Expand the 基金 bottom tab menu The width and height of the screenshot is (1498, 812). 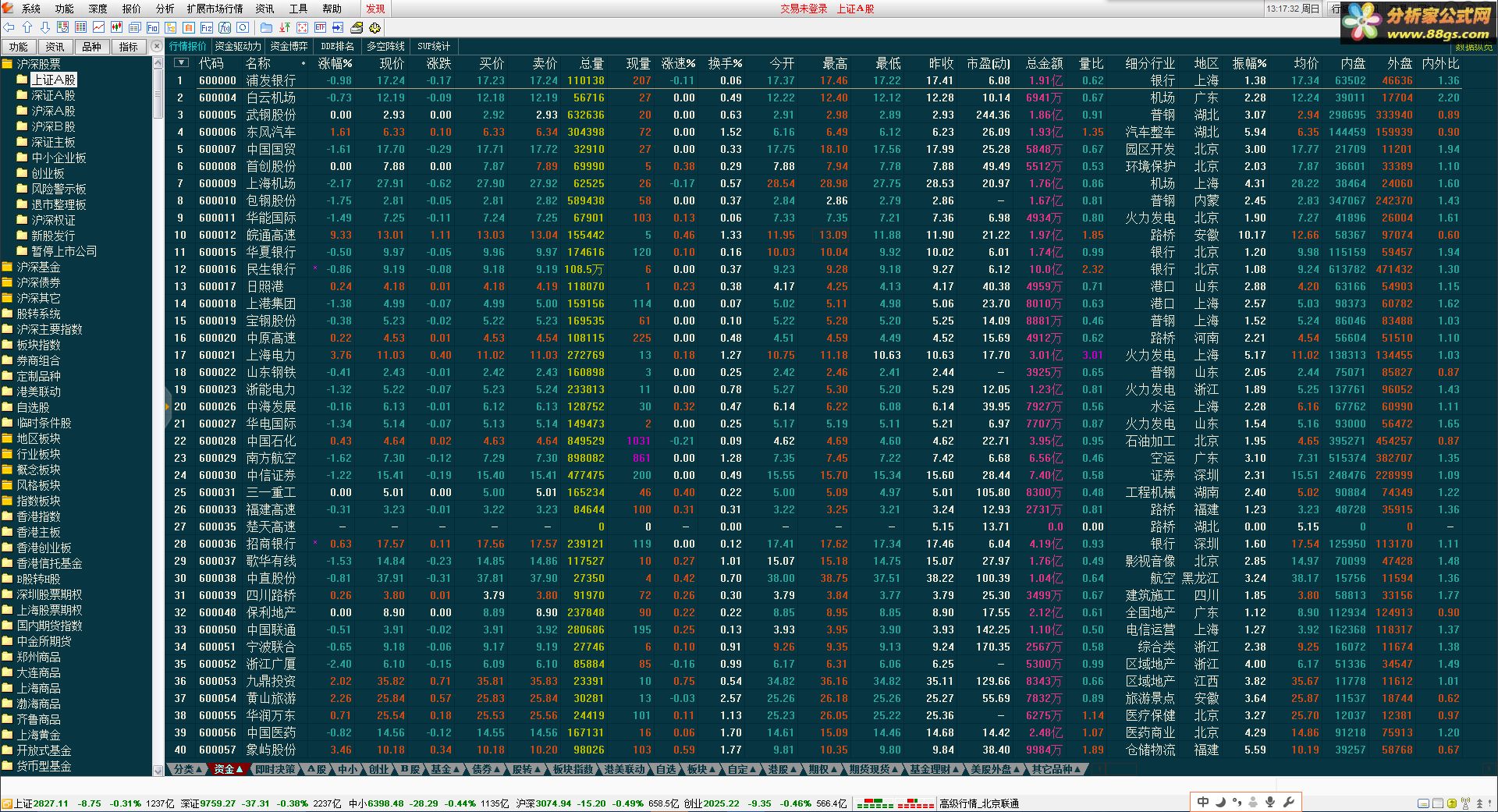pos(445,769)
